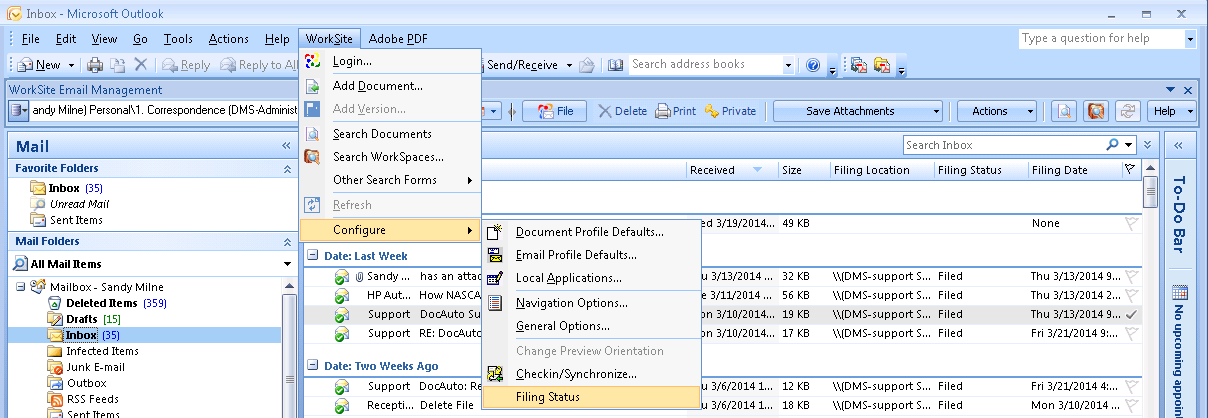
Task: Click the Adobe PDF convert folder icon
Action: [x=882, y=65]
